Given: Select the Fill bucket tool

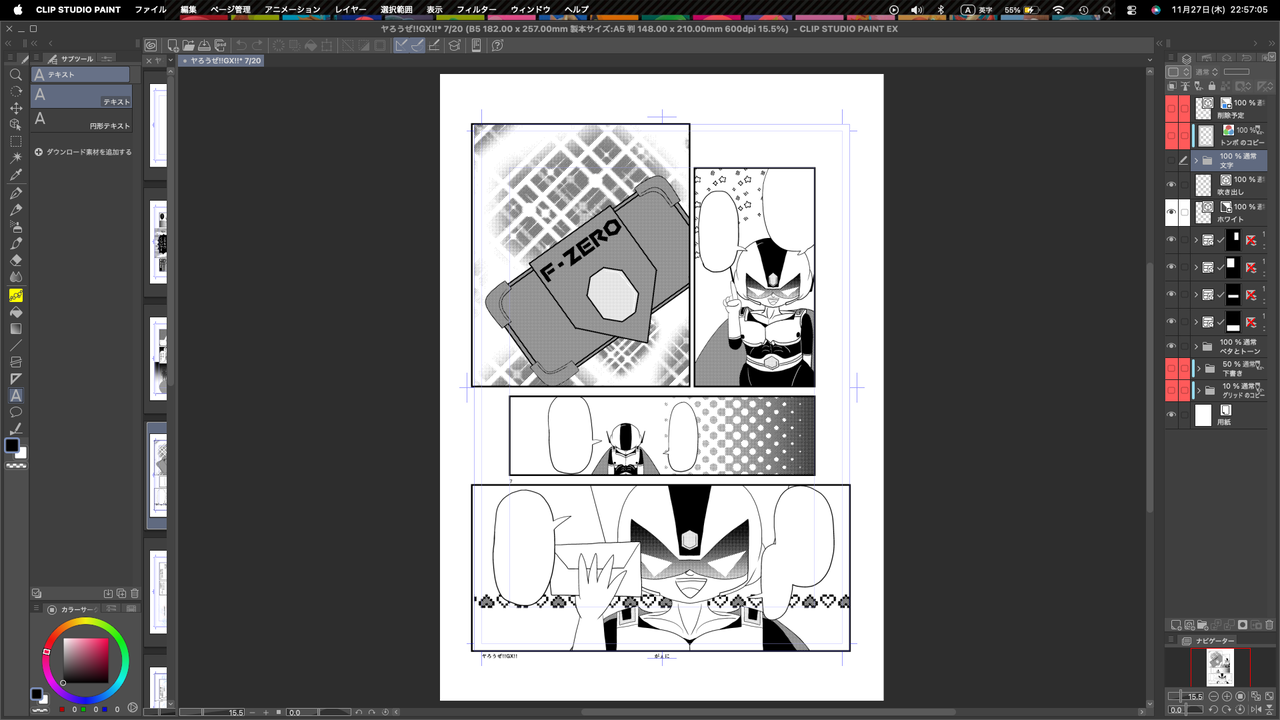Looking at the screenshot, I should click(16, 312).
